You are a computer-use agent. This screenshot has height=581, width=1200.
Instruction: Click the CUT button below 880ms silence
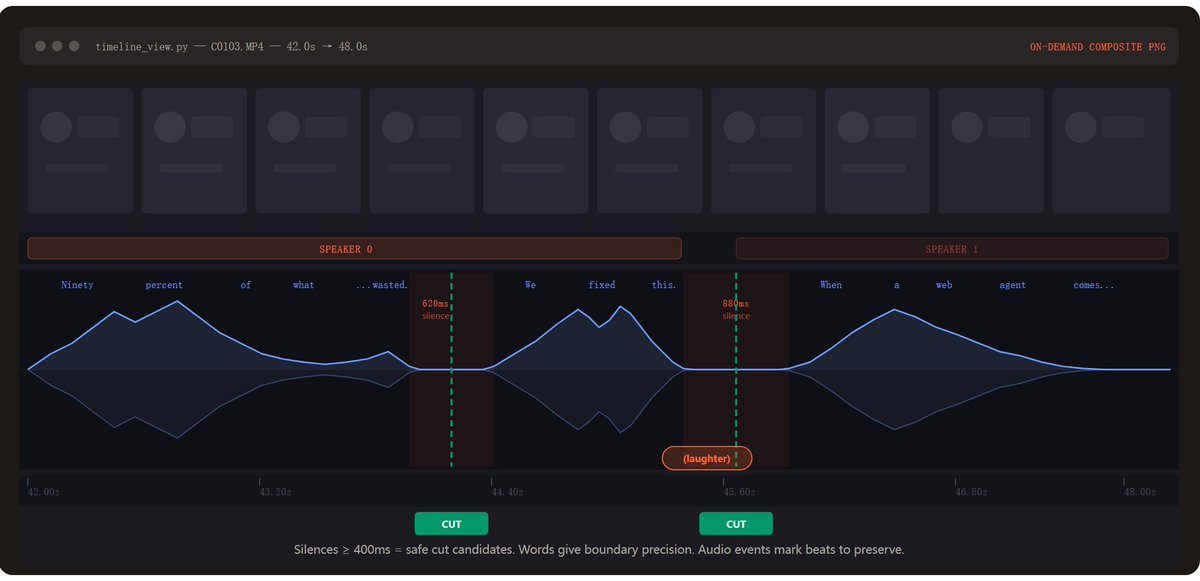point(736,524)
